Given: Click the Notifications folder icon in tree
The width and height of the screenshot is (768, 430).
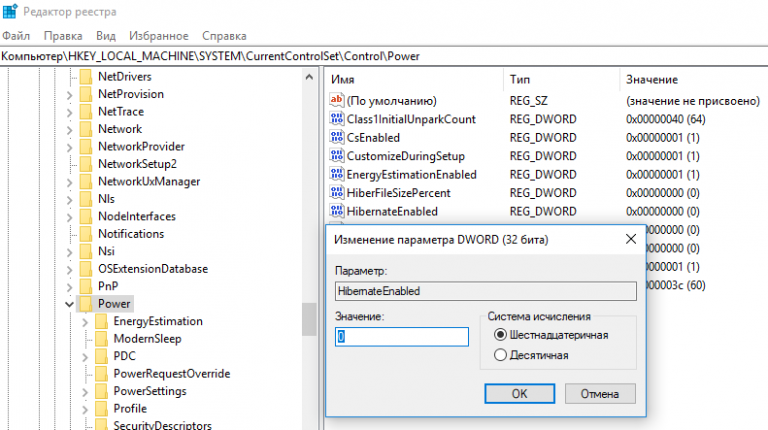Looking at the screenshot, I should [x=85, y=233].
